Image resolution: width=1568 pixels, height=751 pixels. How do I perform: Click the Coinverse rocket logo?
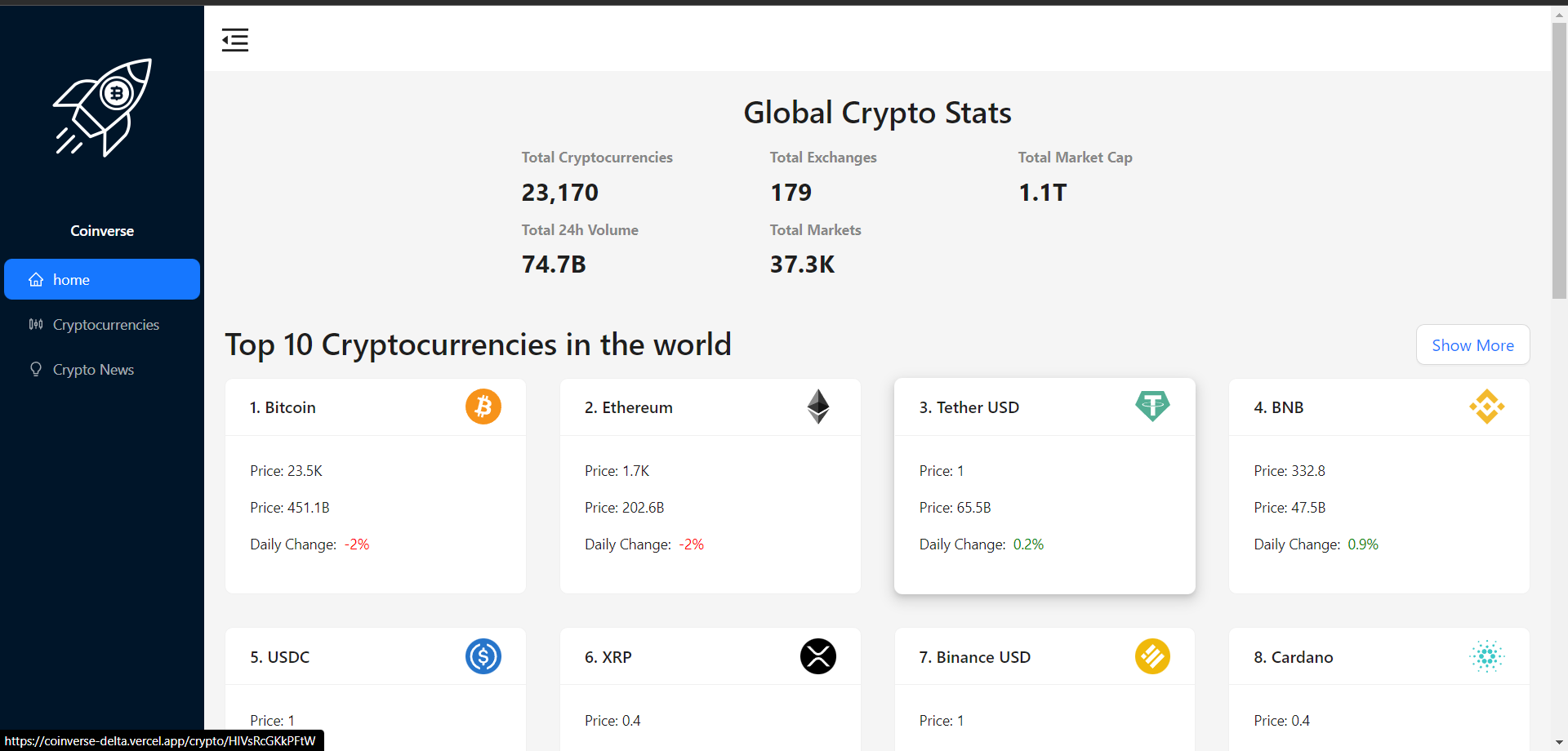pyautogui.click(x=102, y=107)
